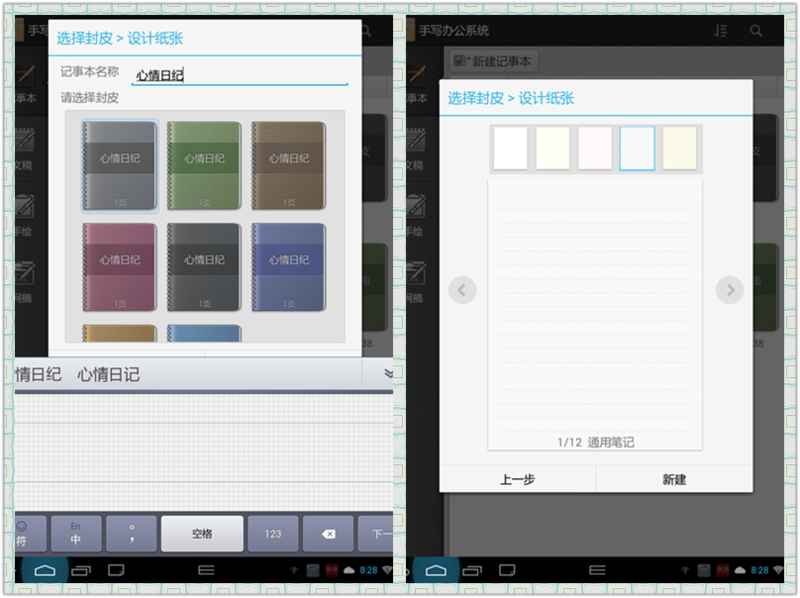Image resolution: width=800 pixels, height=598 pixels.
Task: Open the sort icon in 手写办公系统 title bar
Action: click(x=720, y=31)
